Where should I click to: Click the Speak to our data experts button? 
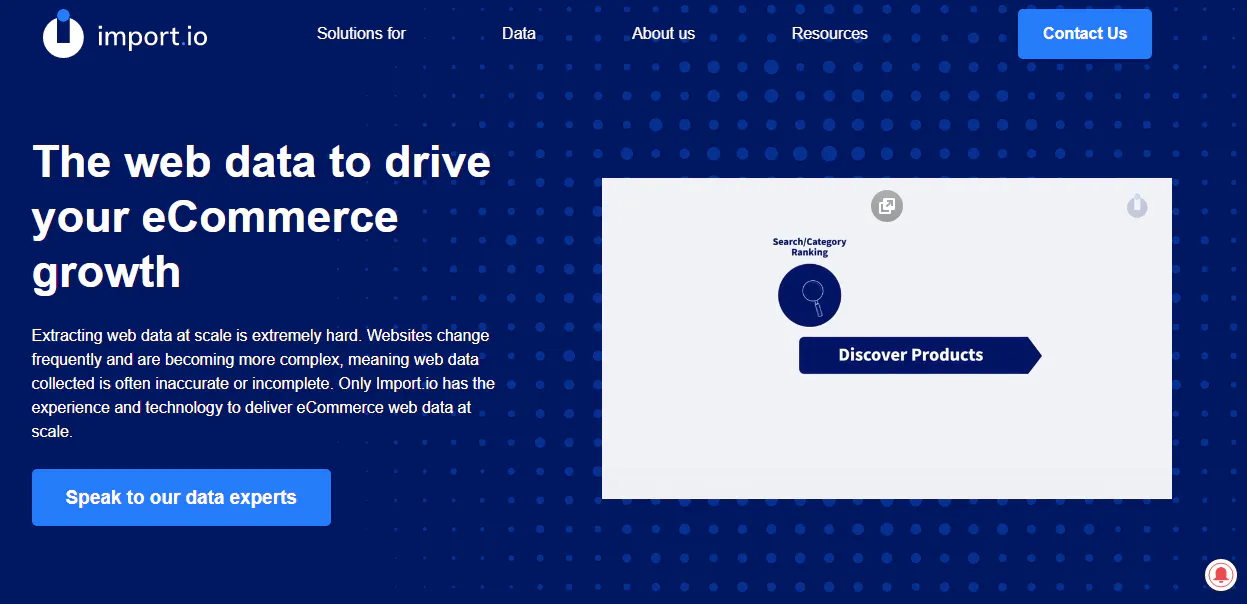[x=180, y=497]
